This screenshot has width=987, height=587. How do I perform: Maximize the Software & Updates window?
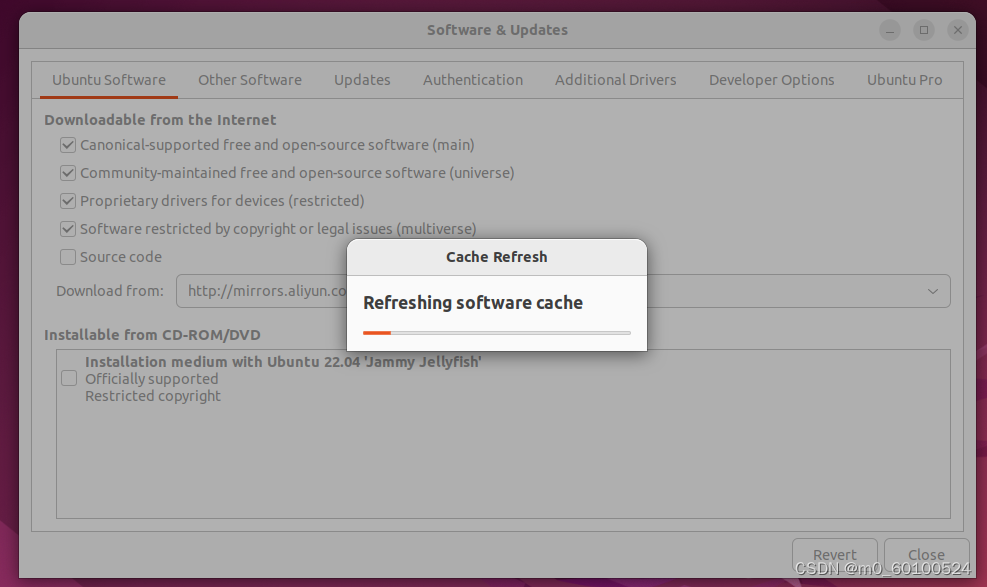924,30
